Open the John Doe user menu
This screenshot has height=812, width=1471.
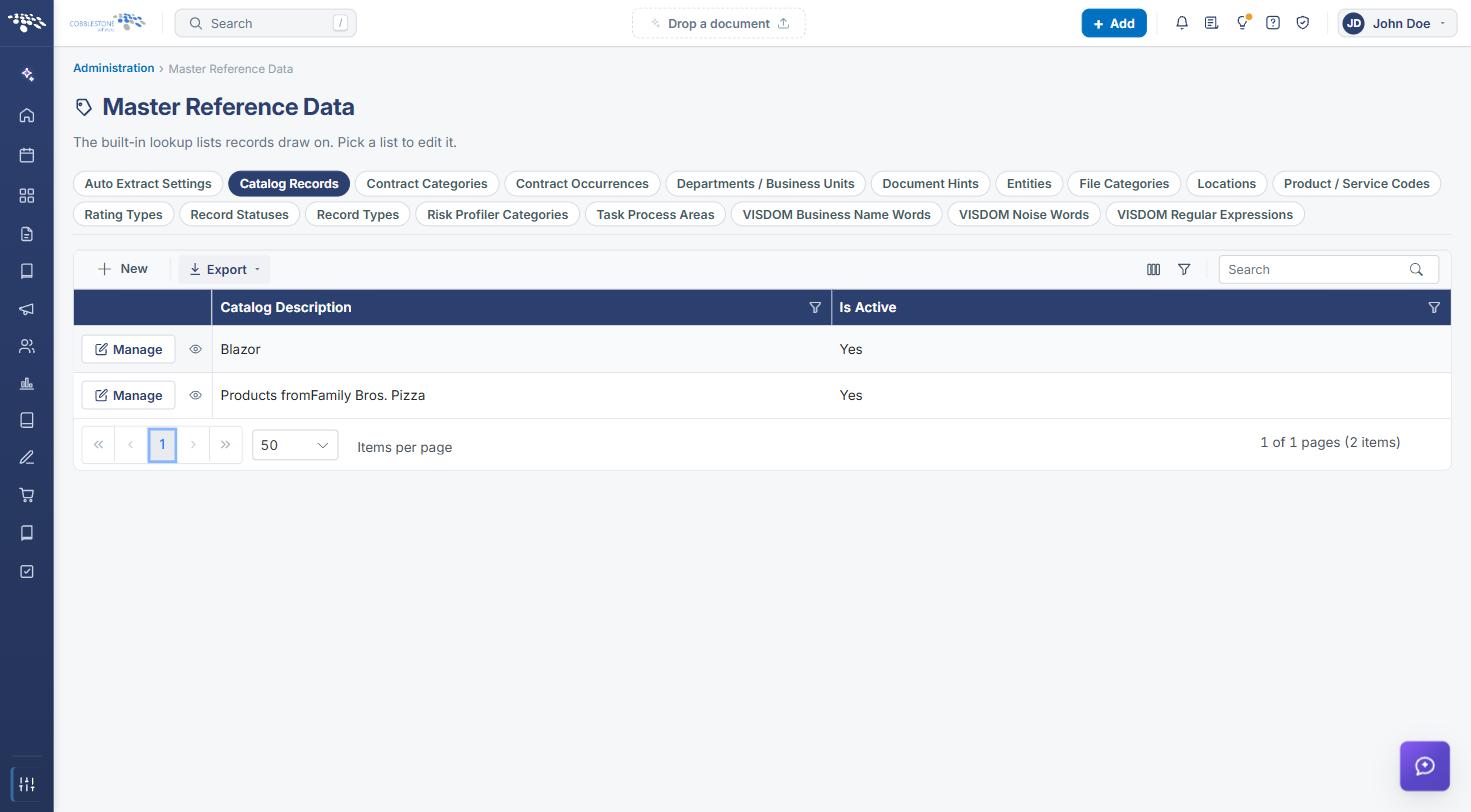[1397, 23]
